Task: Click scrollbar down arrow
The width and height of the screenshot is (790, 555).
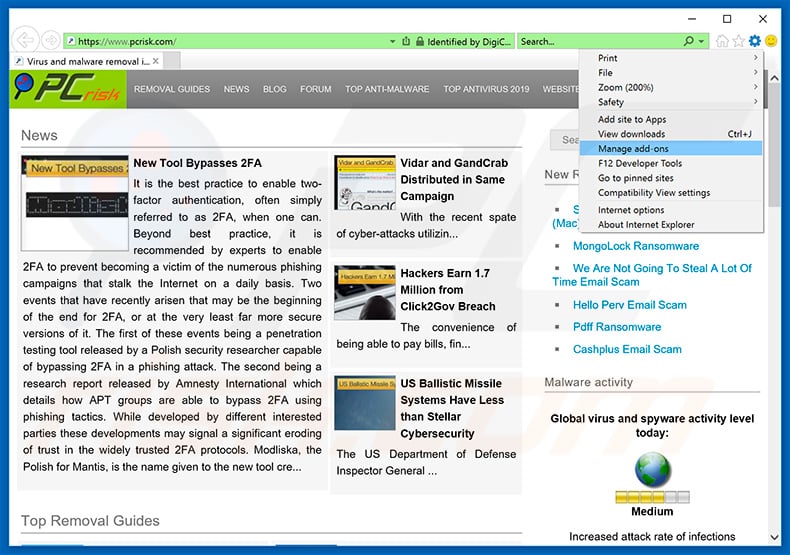Action: coord(774,537)
